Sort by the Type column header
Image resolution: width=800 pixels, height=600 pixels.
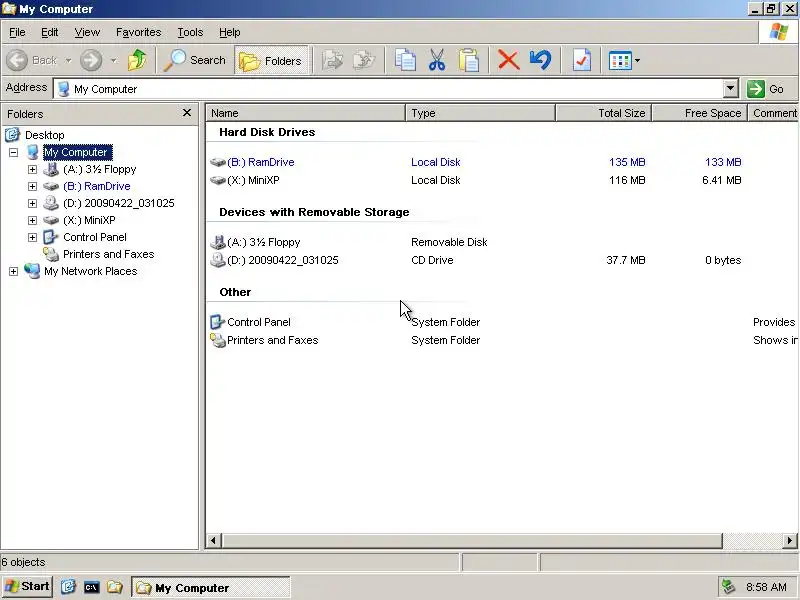(480, 113)
